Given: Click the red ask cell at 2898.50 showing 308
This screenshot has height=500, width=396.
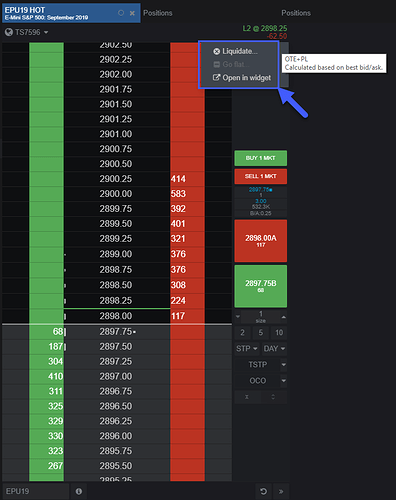Looking at the screenshot, I should (187, 285).
